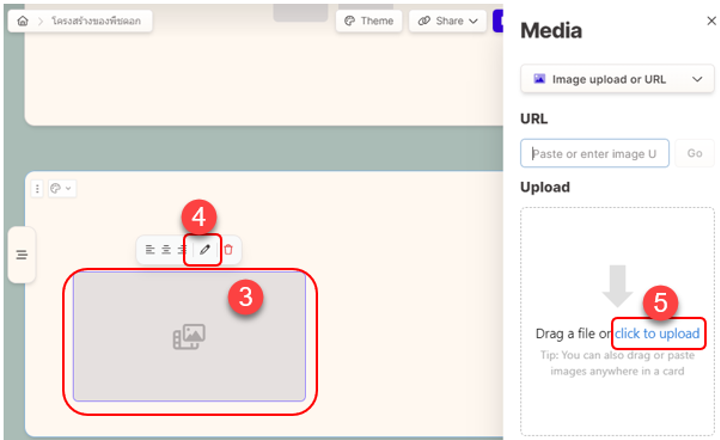Open the click to upload link
Image resolution: width=720 pixels, height=440 pixels.
point(657,333)
